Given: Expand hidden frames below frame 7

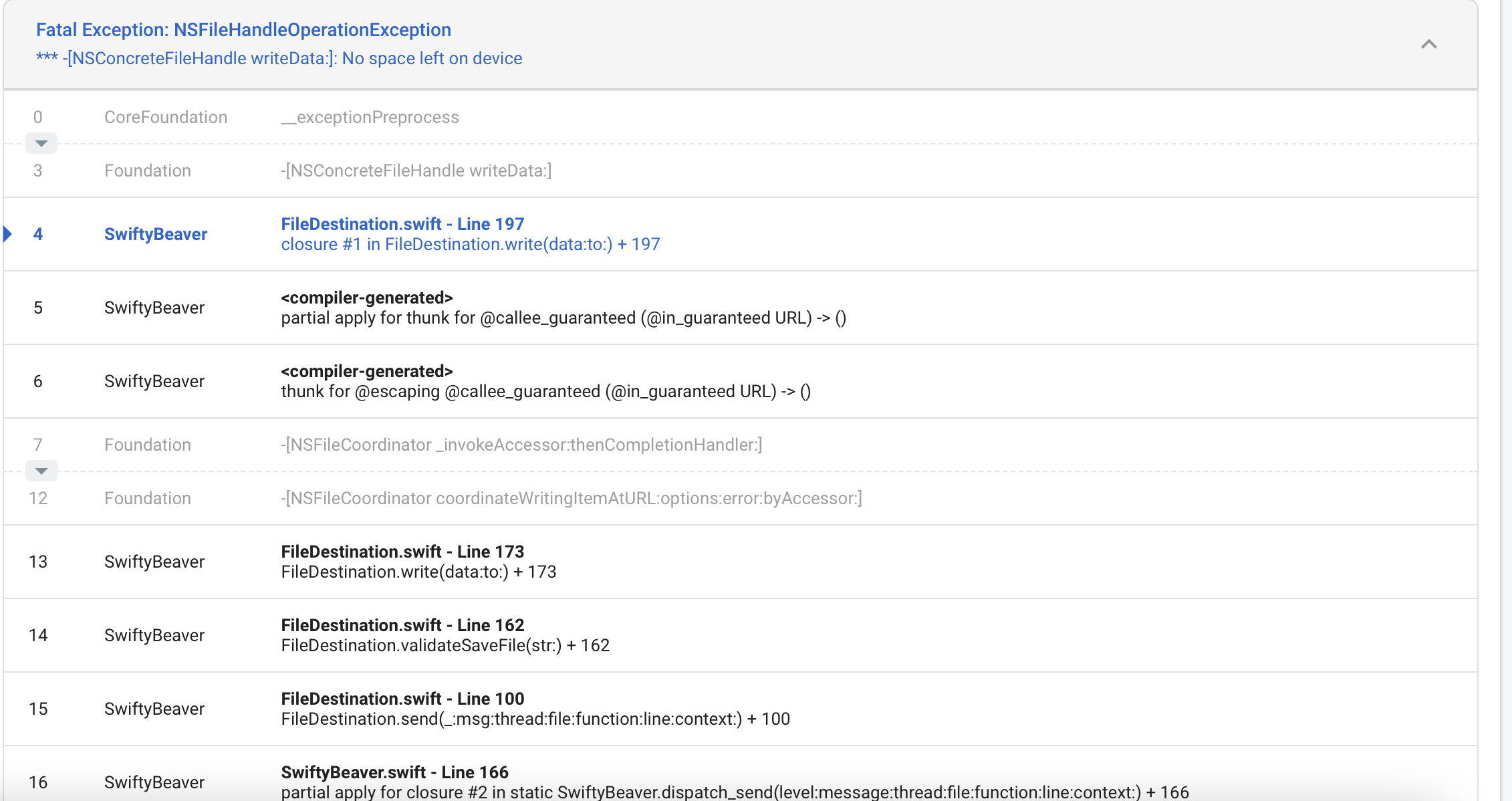Looking at the screenshot, I should click(x=41, y=471).
